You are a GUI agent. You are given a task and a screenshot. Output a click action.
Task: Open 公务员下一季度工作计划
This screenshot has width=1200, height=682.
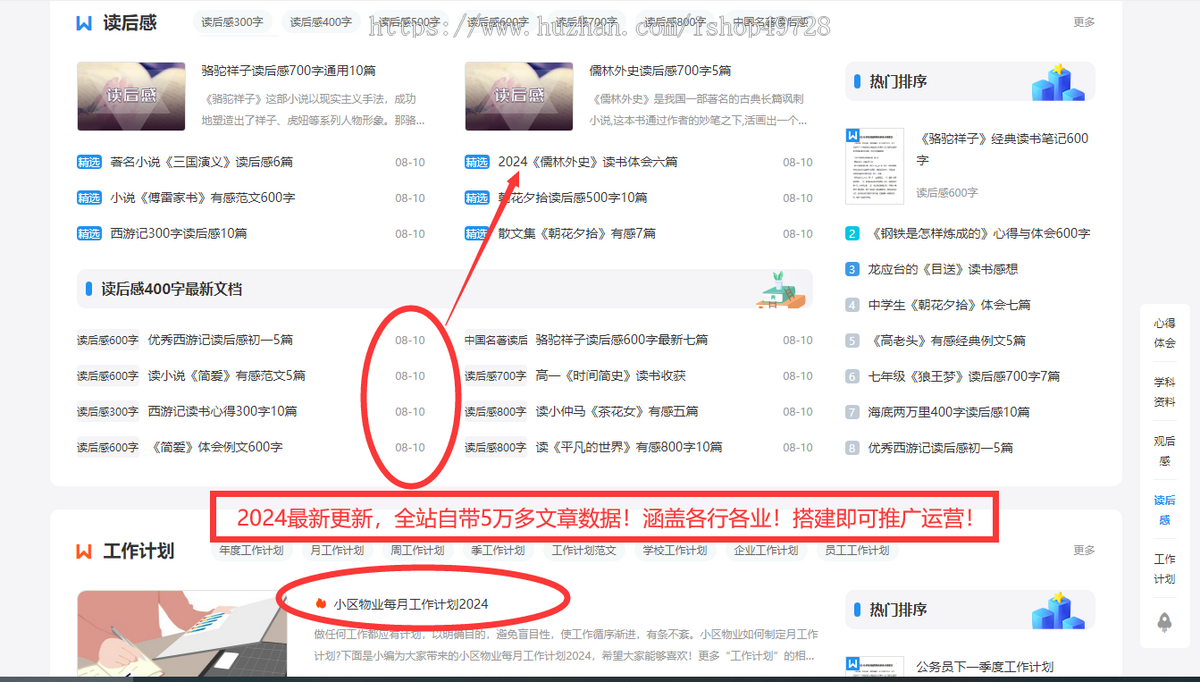click(x=985, y=667)
